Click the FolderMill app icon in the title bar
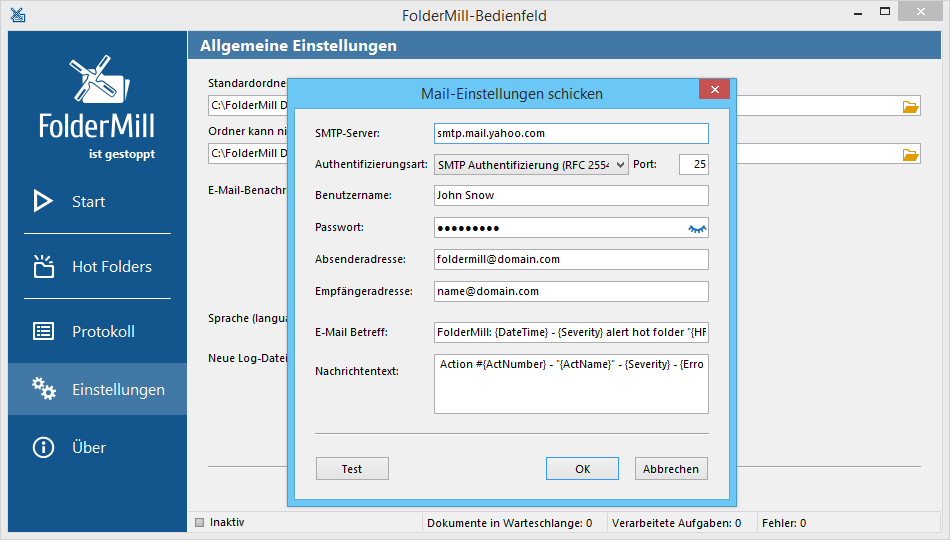 tap(18, 15)
